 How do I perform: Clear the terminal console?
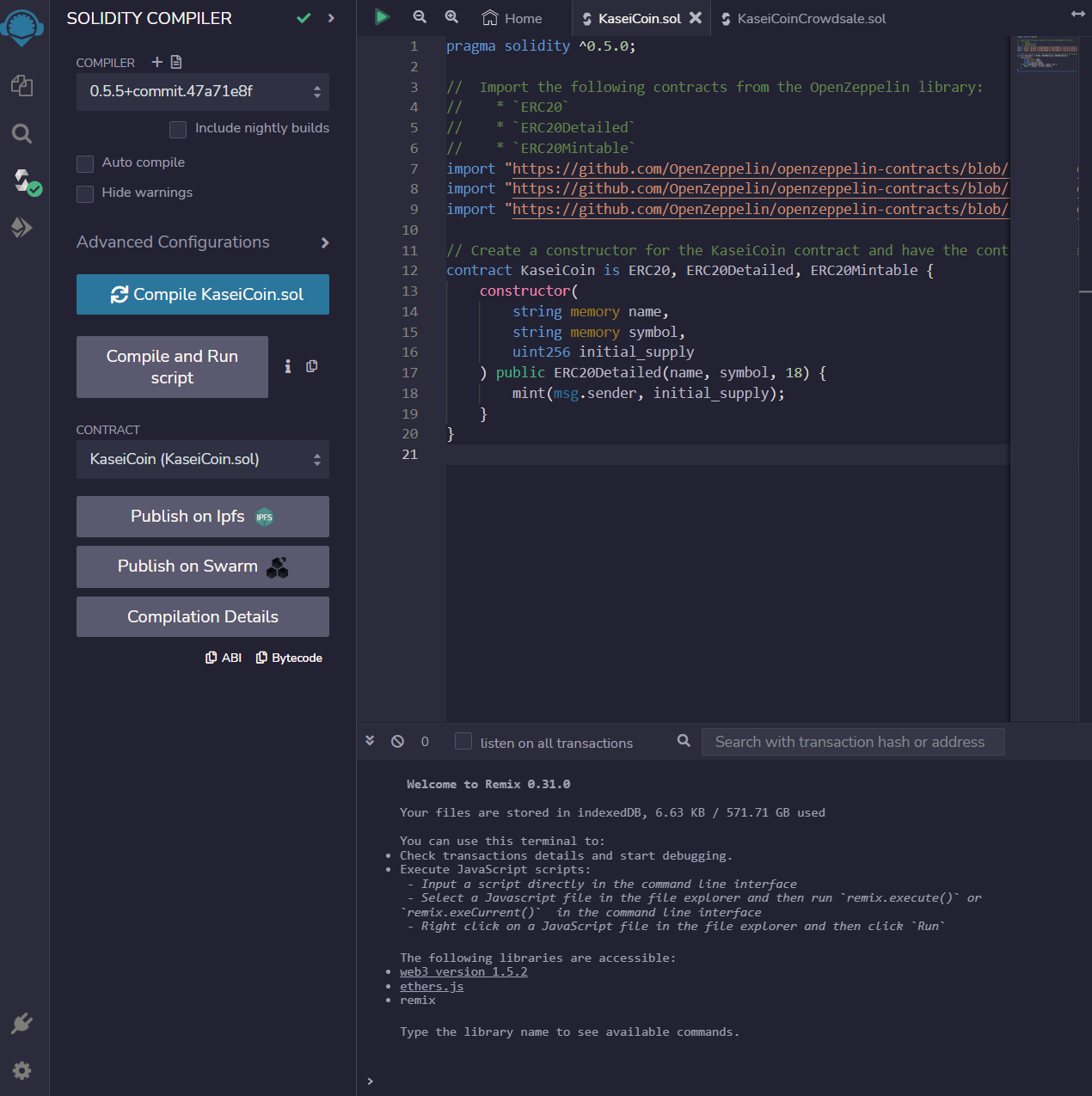point(397,741)
